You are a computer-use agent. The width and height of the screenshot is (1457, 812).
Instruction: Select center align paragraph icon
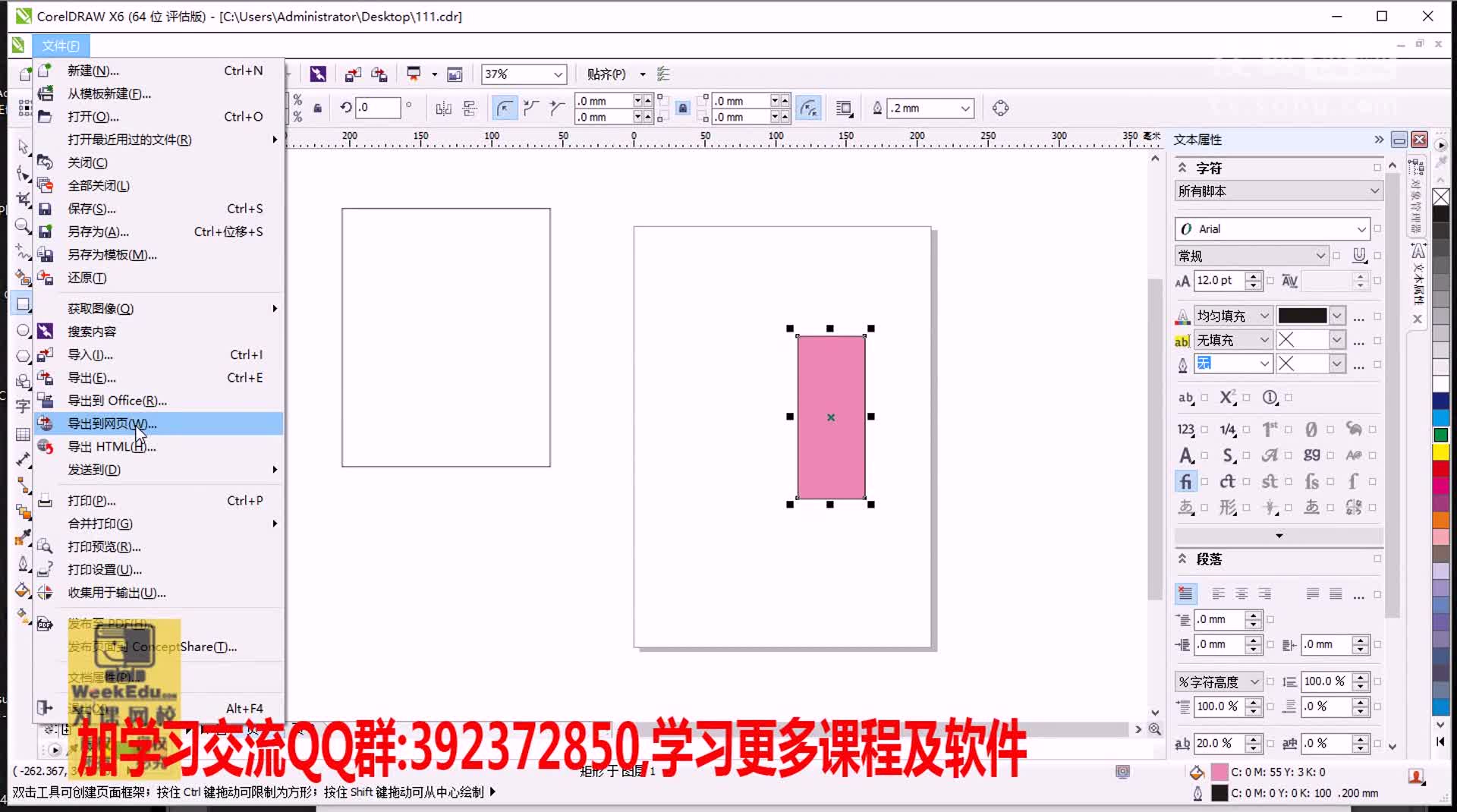[1241, 593]
